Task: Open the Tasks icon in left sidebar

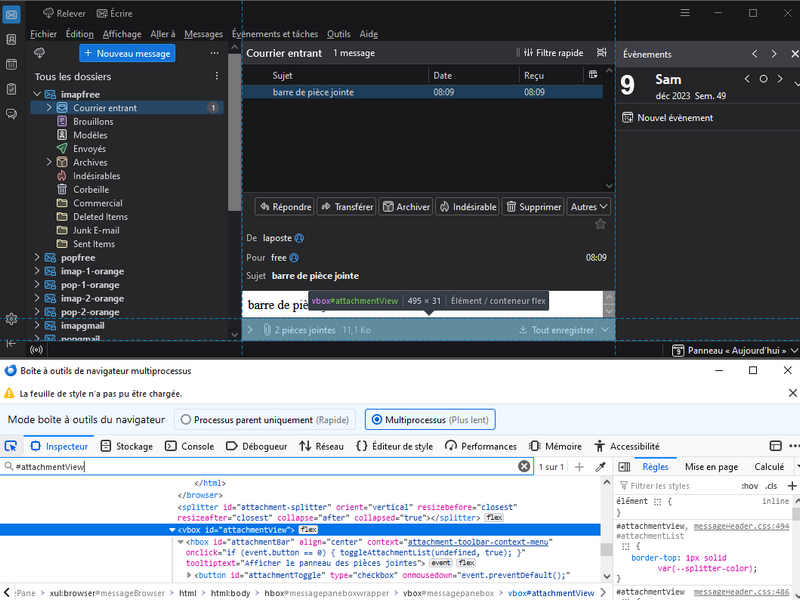Action: point(11,89)
